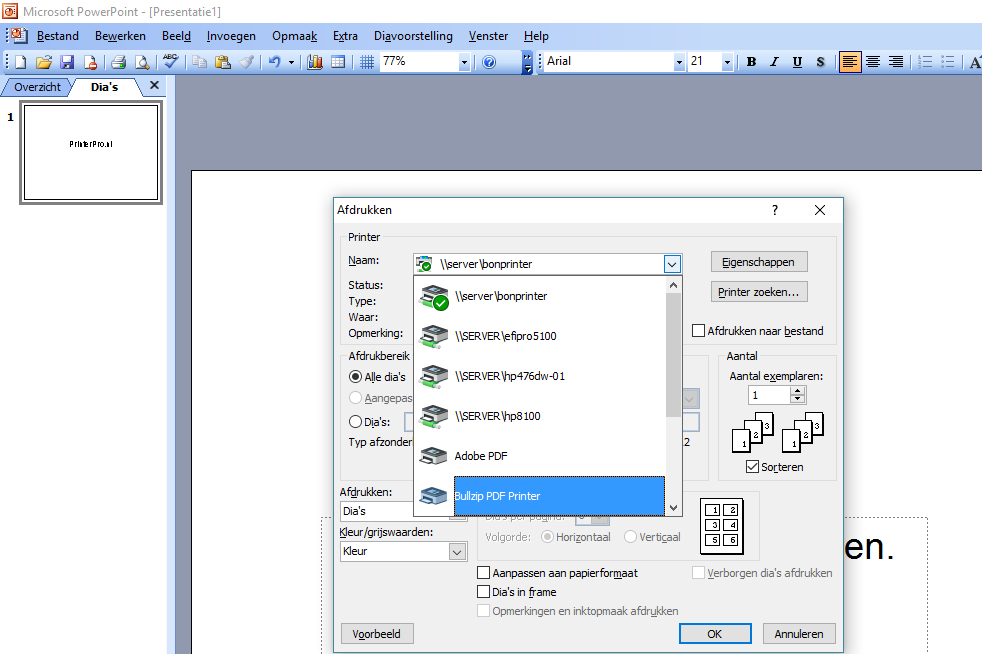This screenshot has height=654, width=982.
Task: Choose Adobe PDF printer in list
Action: point(540,456)
